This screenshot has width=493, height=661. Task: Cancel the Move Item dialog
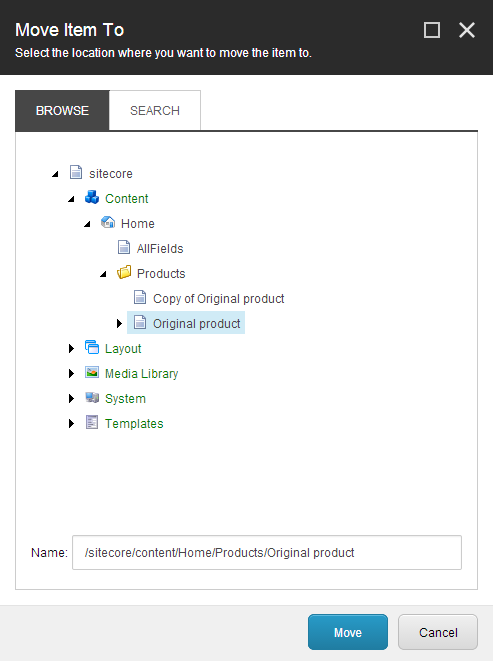[438, 632]
